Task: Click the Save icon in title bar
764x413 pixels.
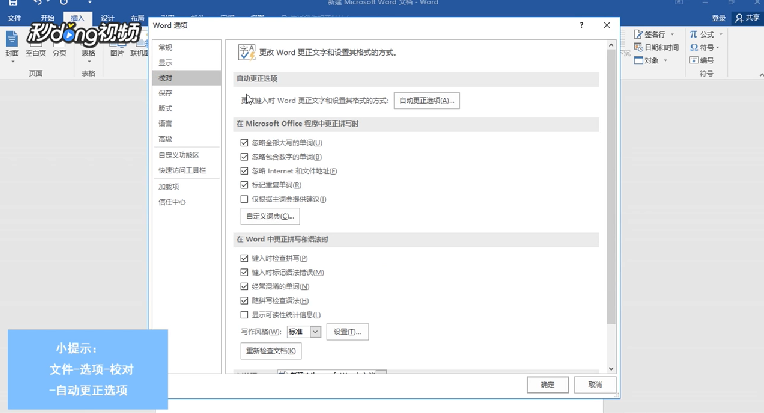Action: pyautogui.click(x=13, y=2)
